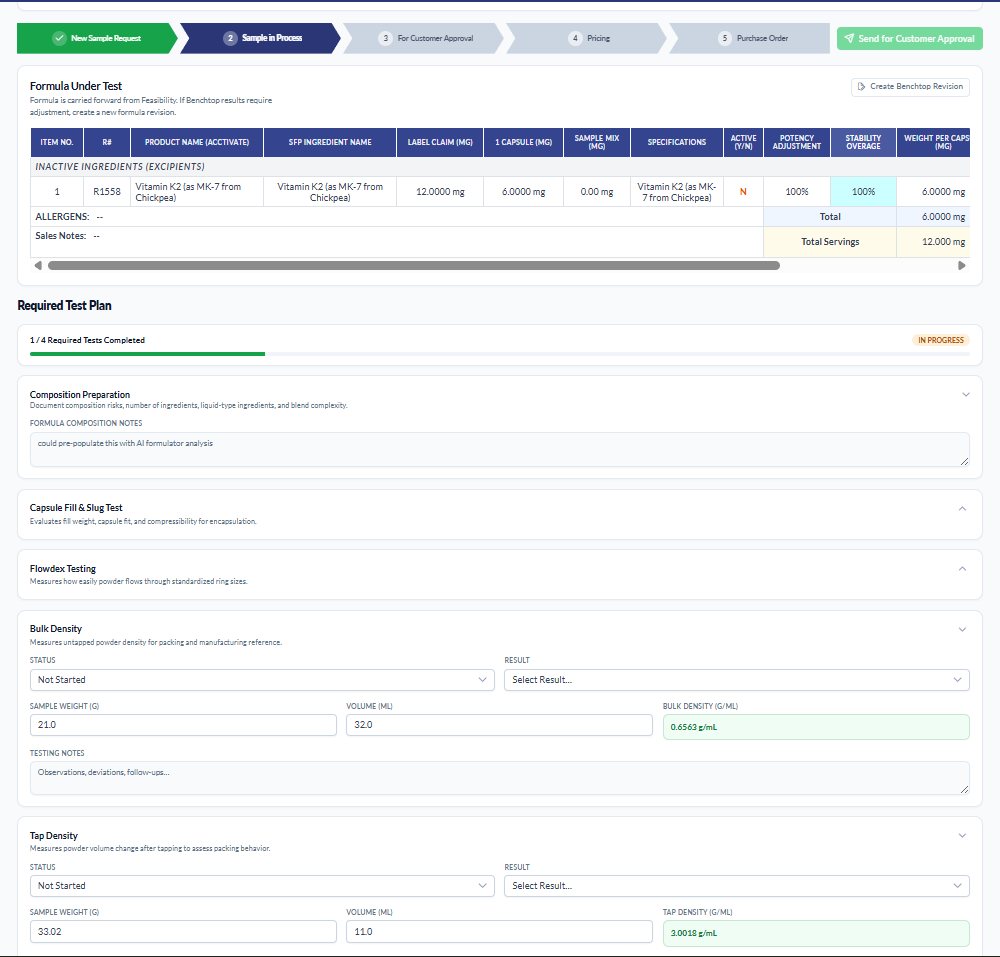Switch to the Pricing step

pyautogui.click(x=587, y=38)
